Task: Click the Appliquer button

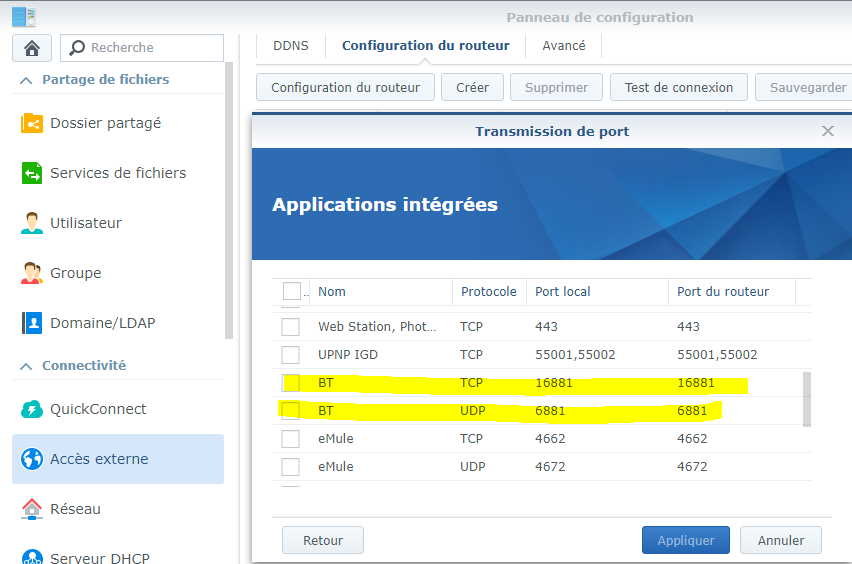Action: [685, 540]
